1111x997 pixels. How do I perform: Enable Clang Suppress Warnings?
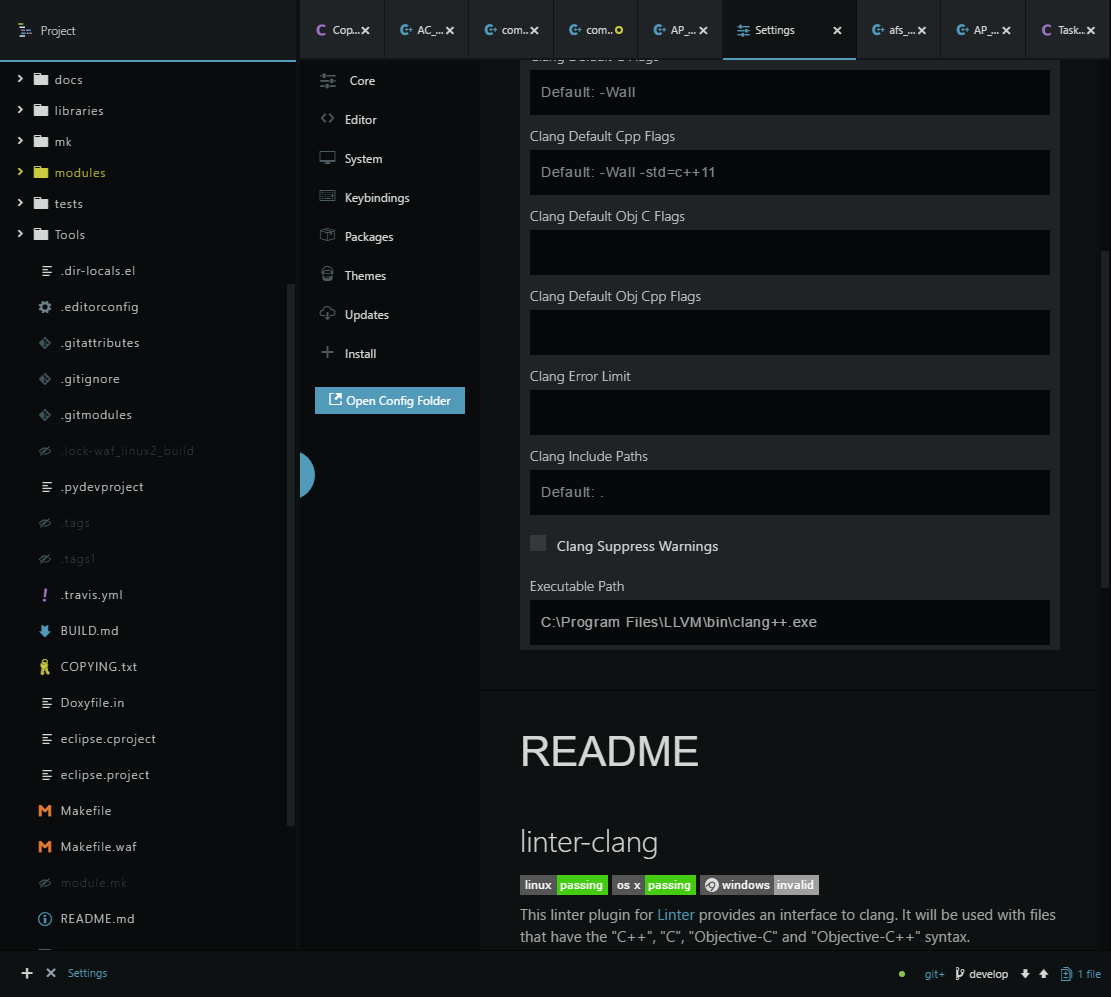pyautogui.click(x=538, y=543)
